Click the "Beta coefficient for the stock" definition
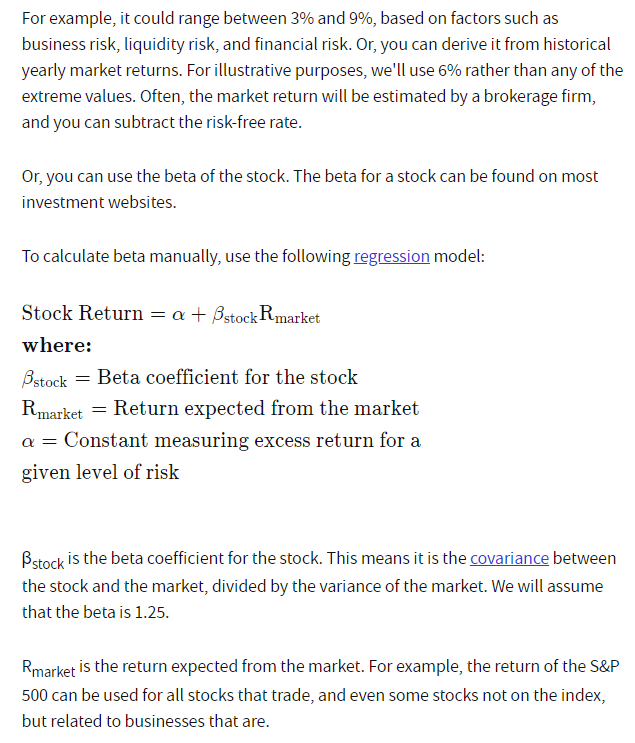Screen dimensions: 635x743 [227, 378]
